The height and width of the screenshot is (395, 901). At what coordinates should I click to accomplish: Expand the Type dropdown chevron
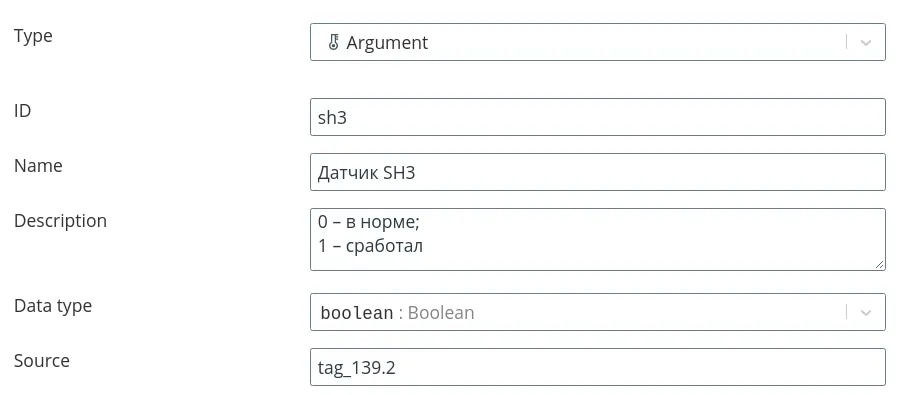click(865, 43)
